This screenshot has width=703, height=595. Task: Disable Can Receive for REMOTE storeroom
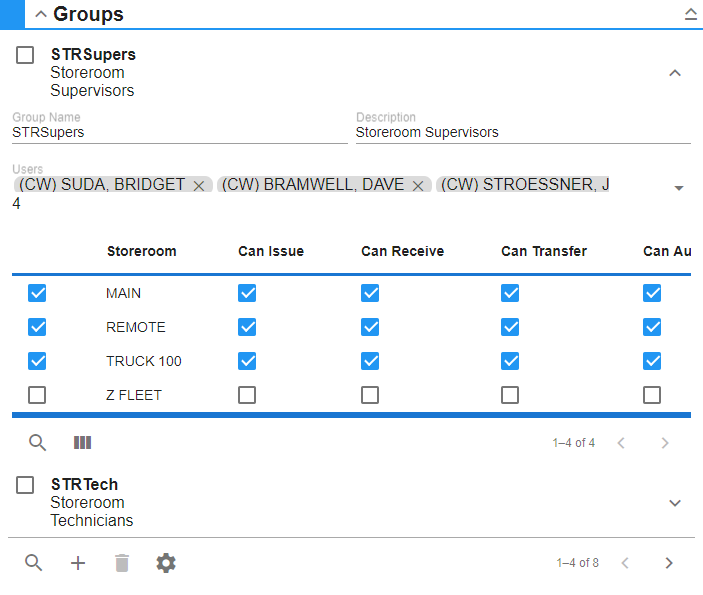click(x=370, y=327)
